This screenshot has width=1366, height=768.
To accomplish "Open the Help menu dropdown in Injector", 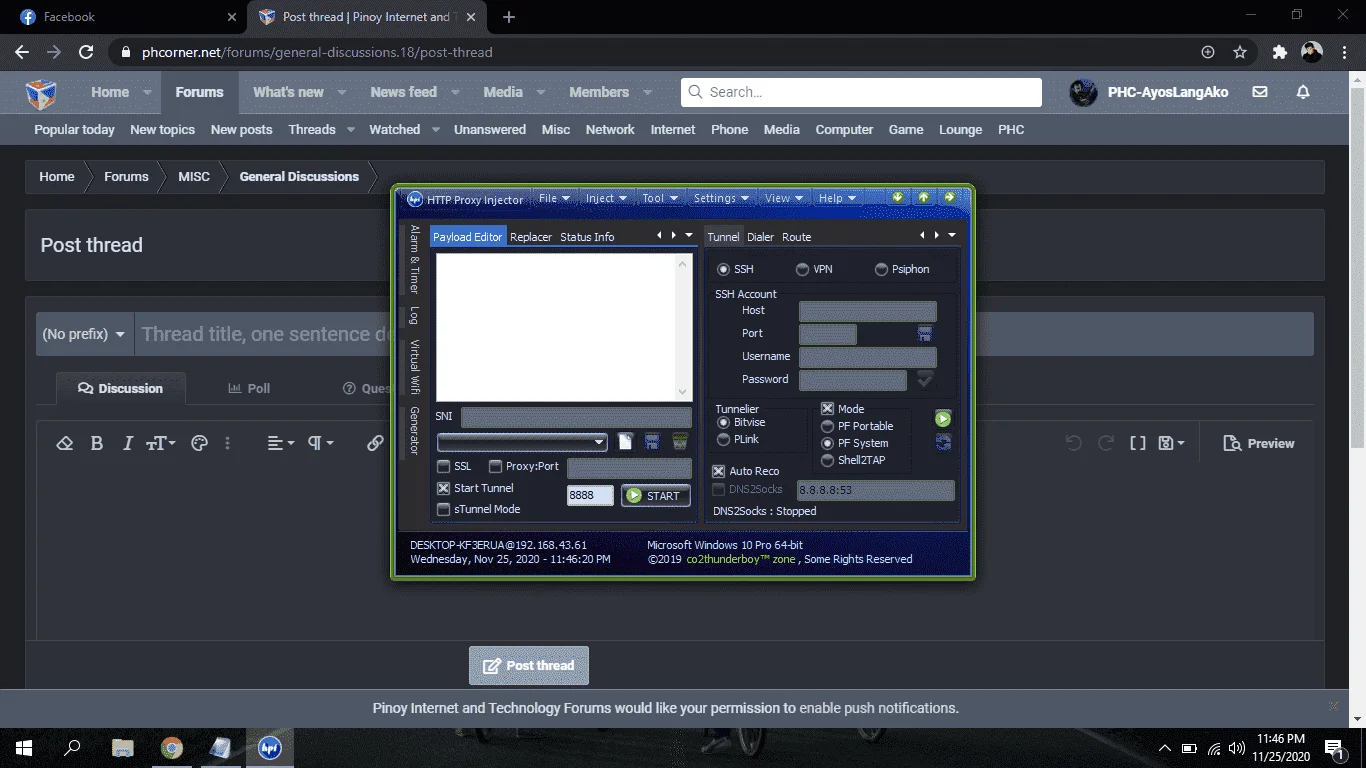I will (838, 198).
